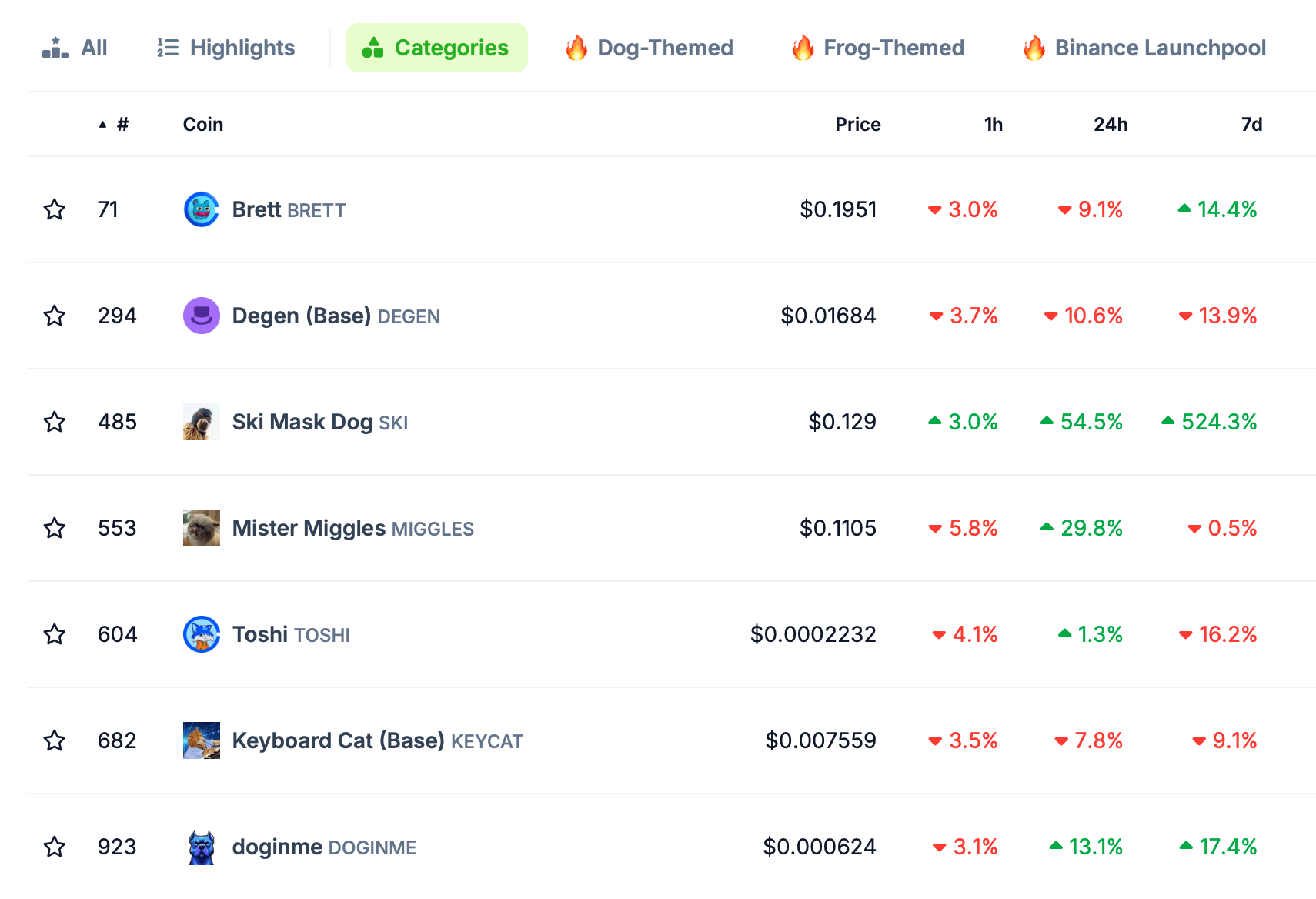Toggle the star for Ski Mask Dog
1316x899 pixels.
pos(55,422)
